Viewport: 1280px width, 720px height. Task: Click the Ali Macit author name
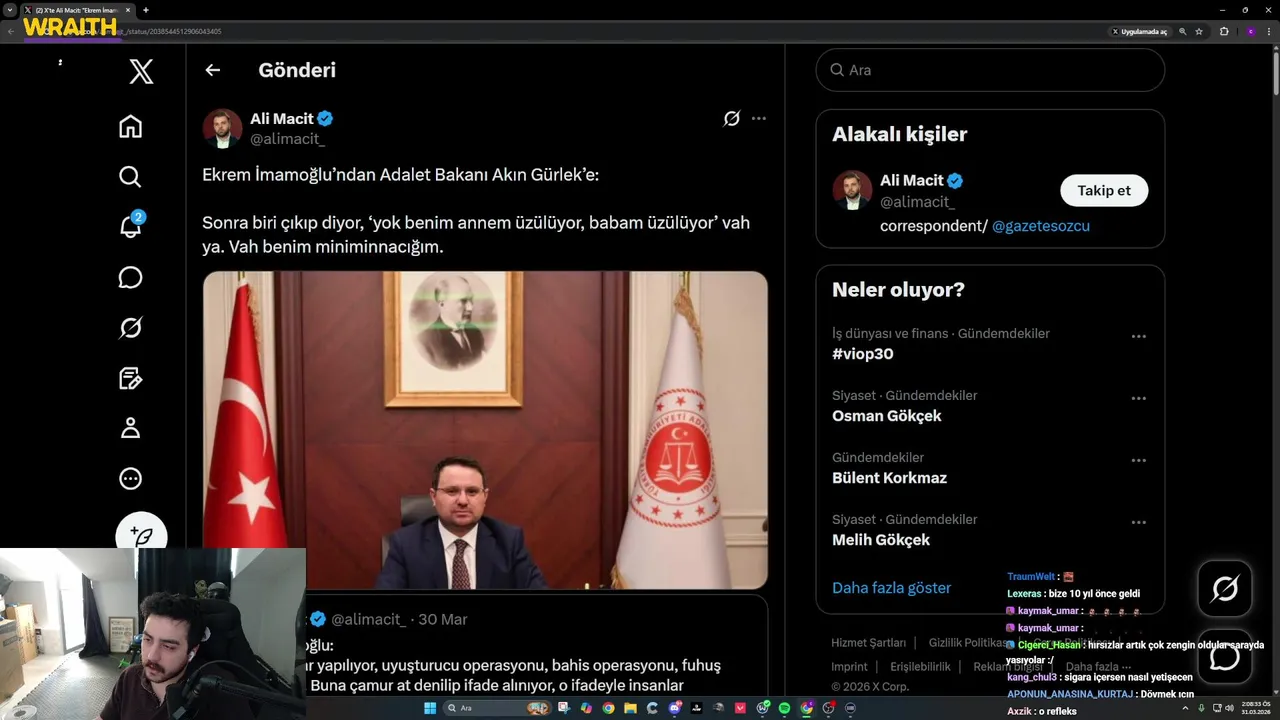pyautogui.click(x=282, y=119)
